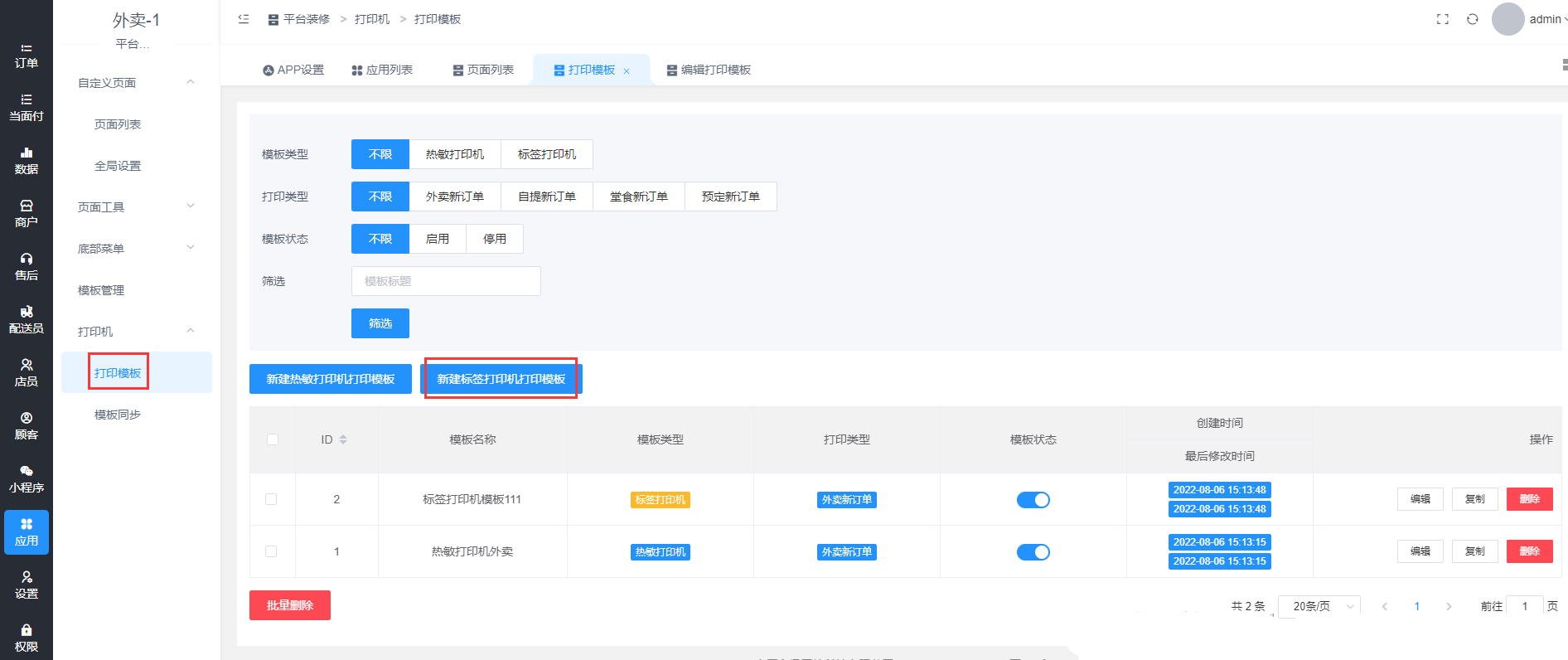1568x660 pixels.
Task: Select 停用 template status filter
Action: click(x=495, y=239)
